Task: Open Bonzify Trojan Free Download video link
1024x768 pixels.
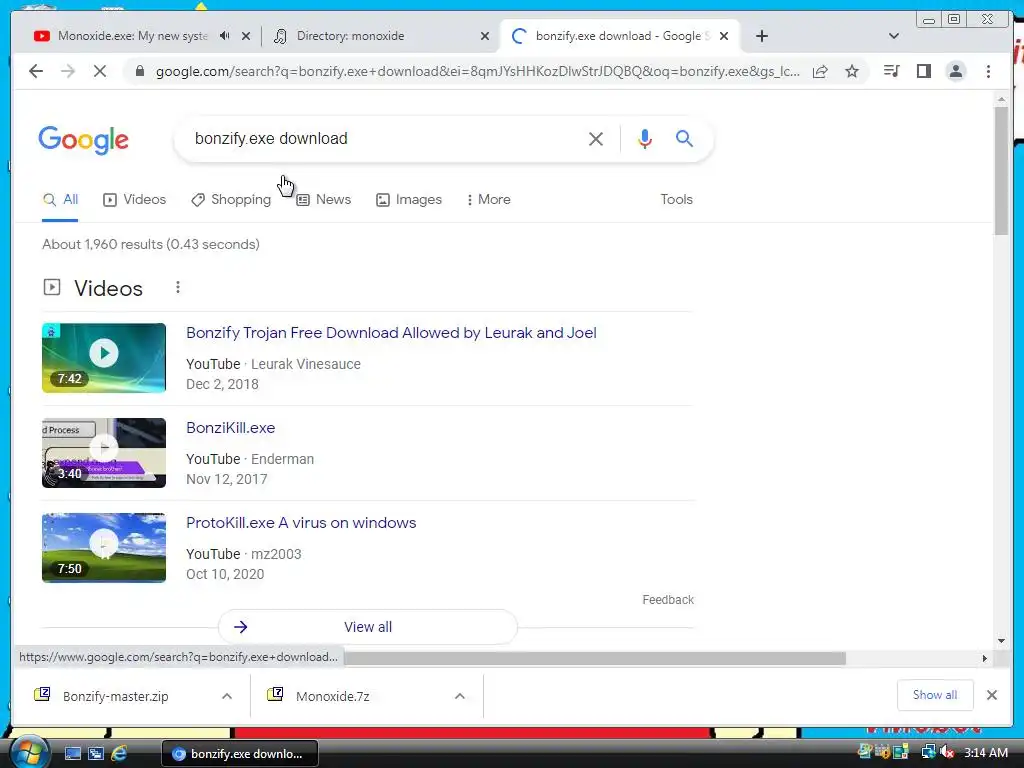Action: point(391,332)
